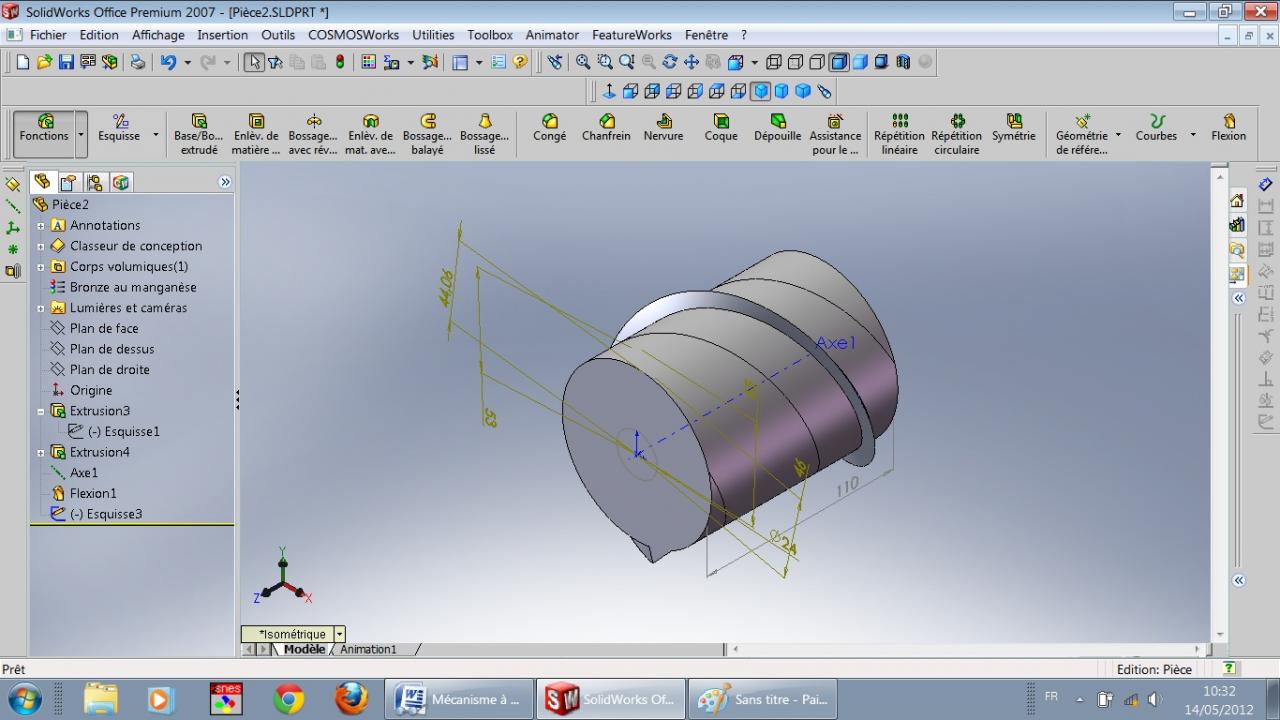Open the COSMOSWorks menu
1280x720 pixels.
[x=353, y=35]
